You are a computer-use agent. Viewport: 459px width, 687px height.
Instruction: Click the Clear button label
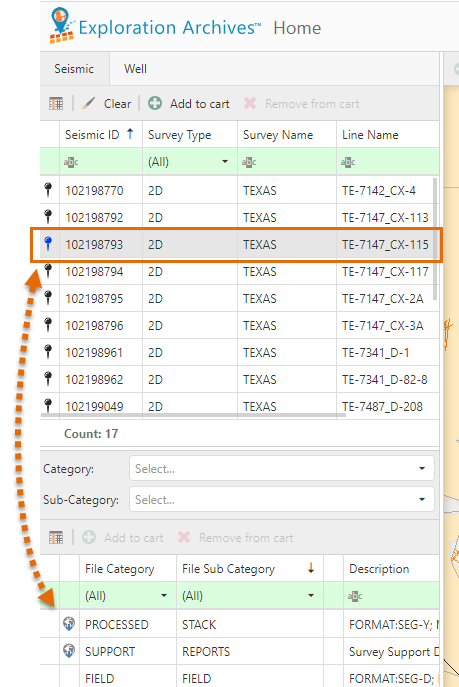click(117, 104)
